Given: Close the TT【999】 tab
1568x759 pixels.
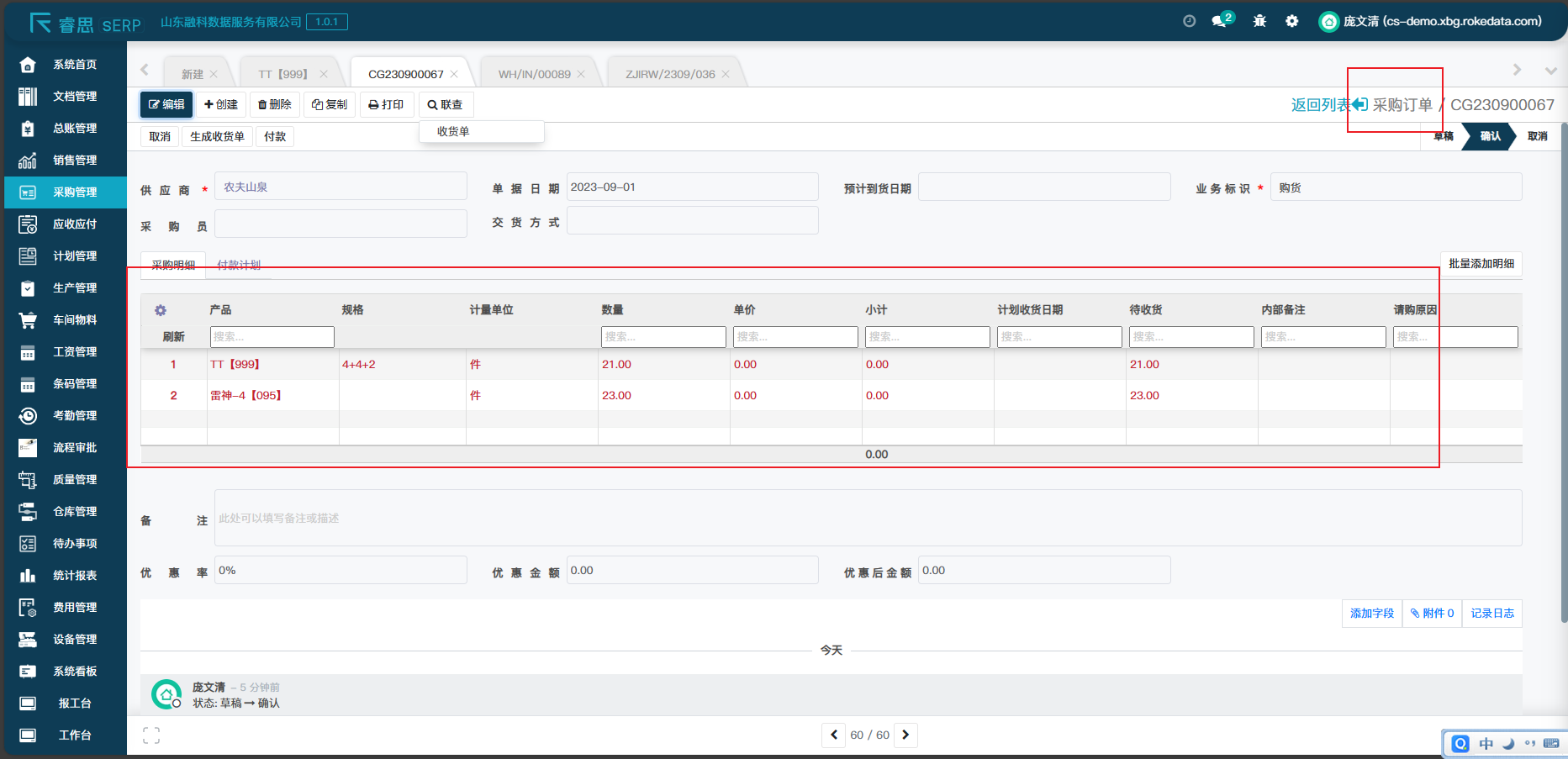Looking at the screenshot, I should tap(324, 75).
